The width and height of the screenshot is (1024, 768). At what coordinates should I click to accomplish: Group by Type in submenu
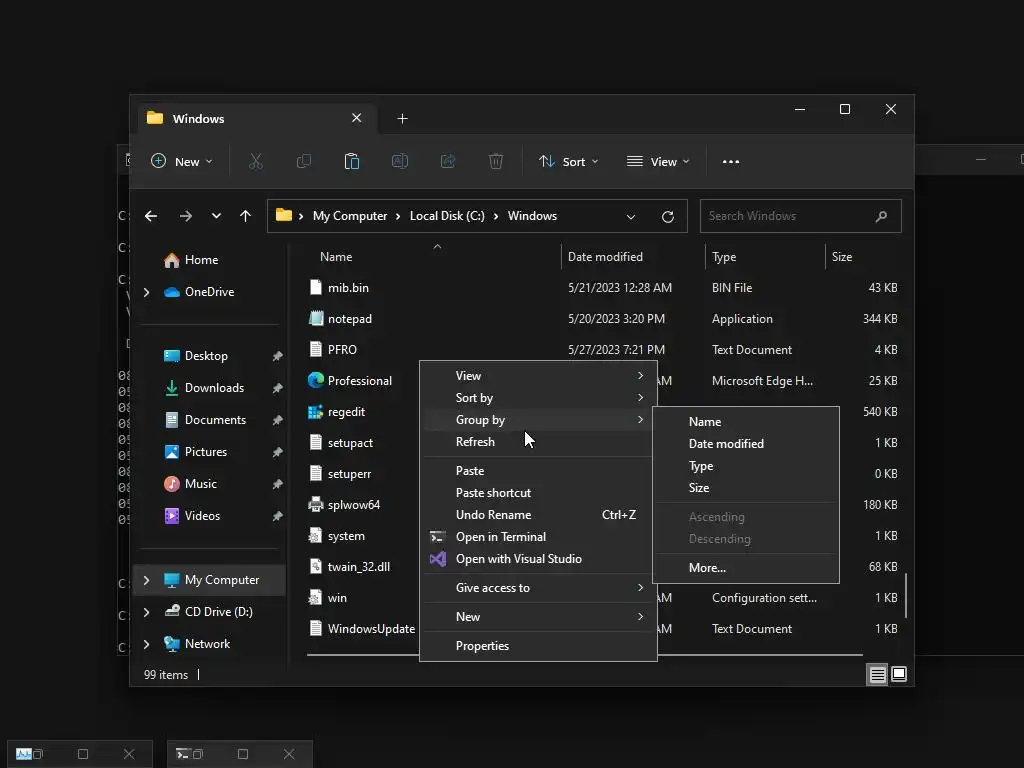point(746,466)
